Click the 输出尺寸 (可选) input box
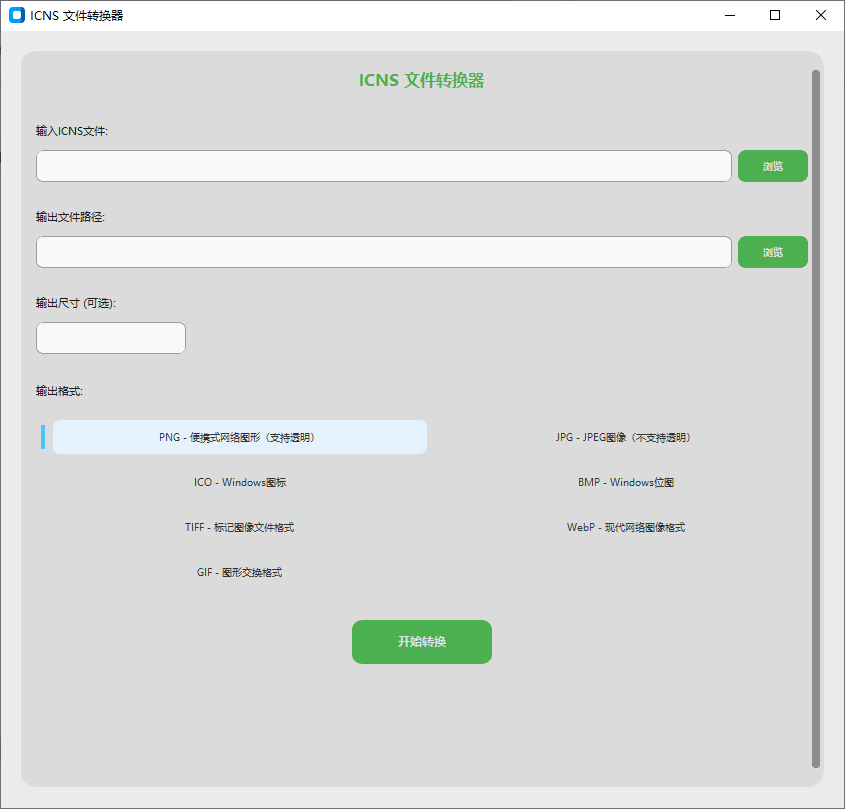 click(x=110, y=338)
